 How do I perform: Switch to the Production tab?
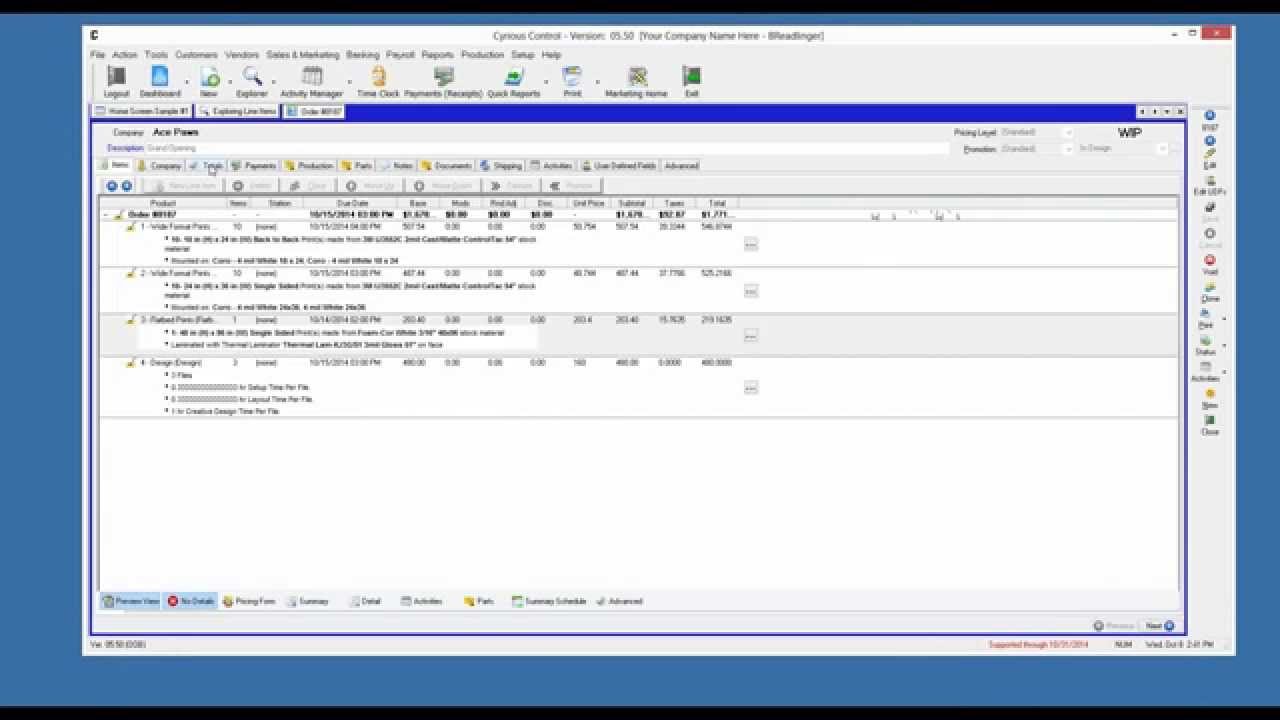click(308, 166)
